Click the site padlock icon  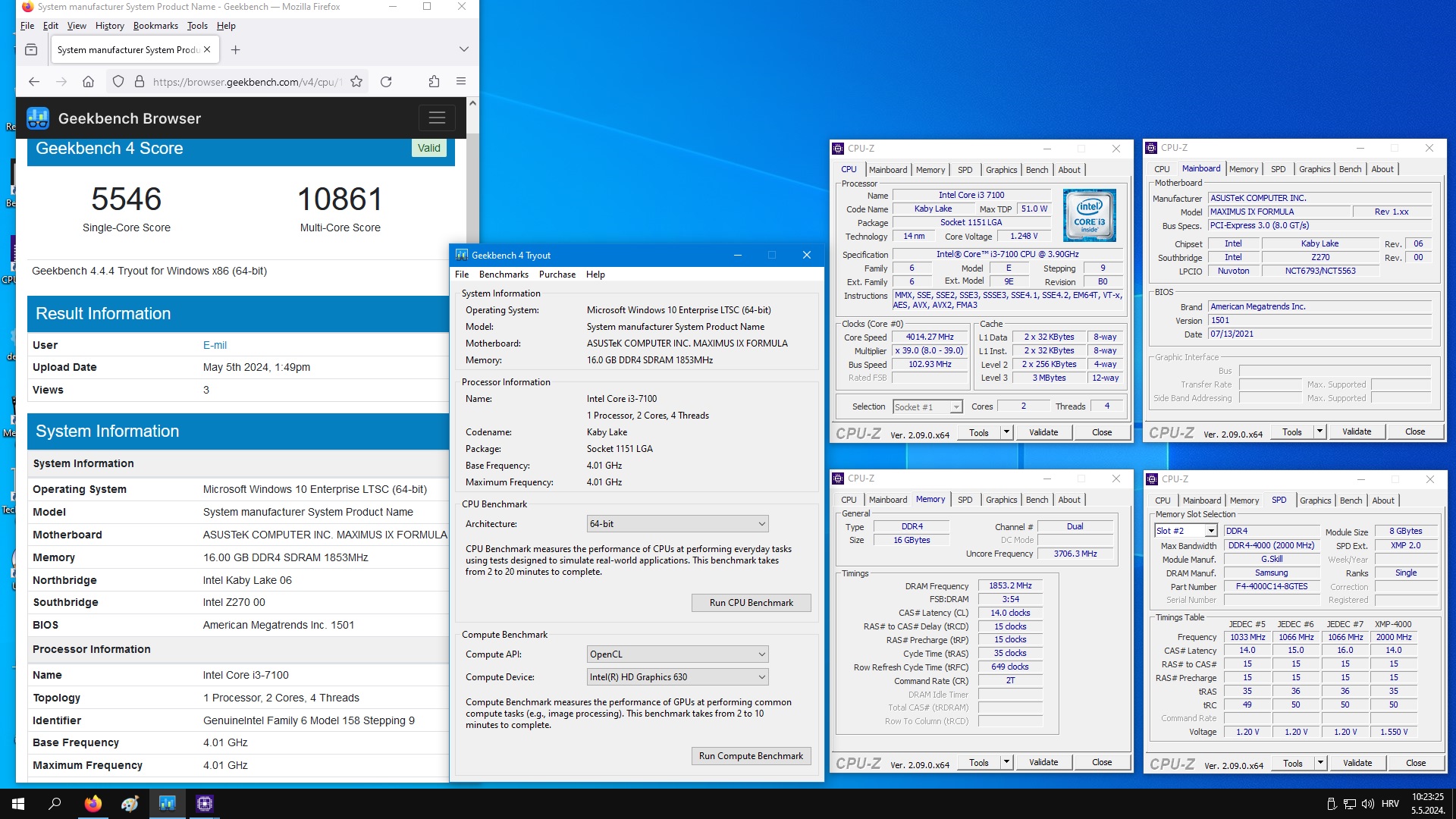click(x=140, y=82)
